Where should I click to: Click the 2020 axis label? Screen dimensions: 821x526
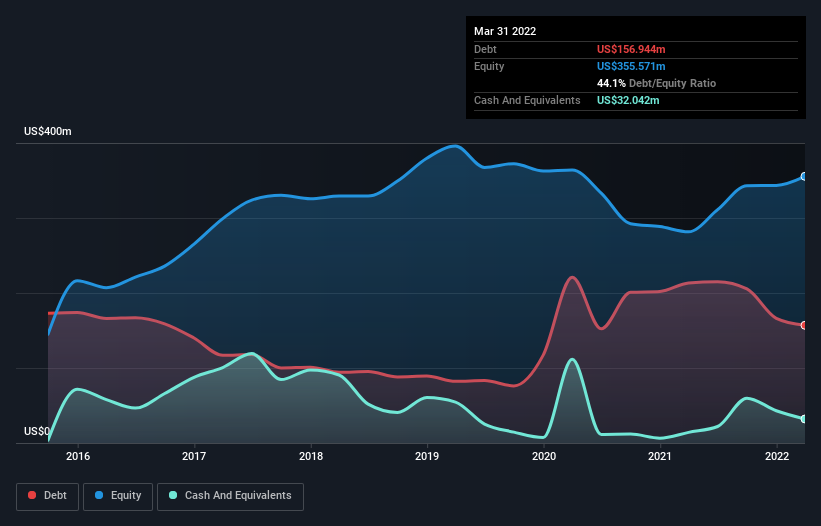(x=544, y=456)
